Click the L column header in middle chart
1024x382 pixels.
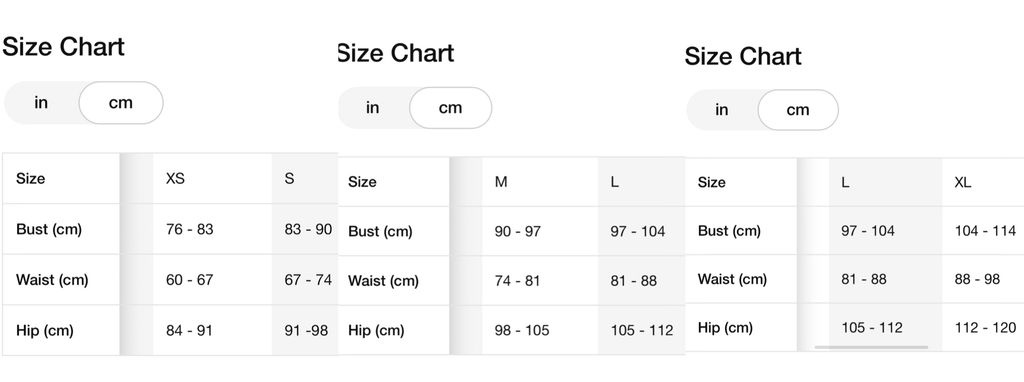point(615,182)
